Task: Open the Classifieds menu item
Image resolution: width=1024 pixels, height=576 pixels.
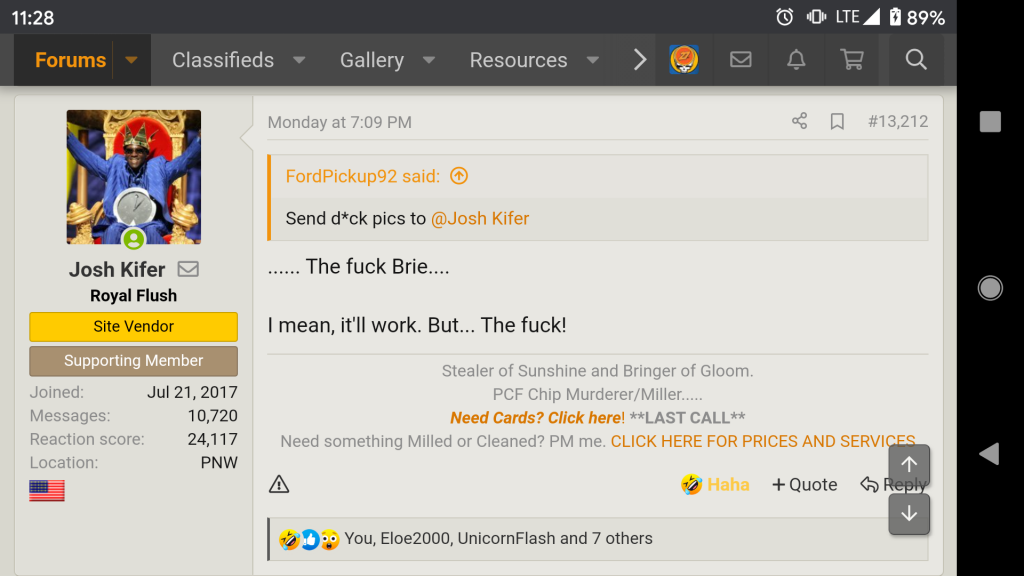Action: 223,60
